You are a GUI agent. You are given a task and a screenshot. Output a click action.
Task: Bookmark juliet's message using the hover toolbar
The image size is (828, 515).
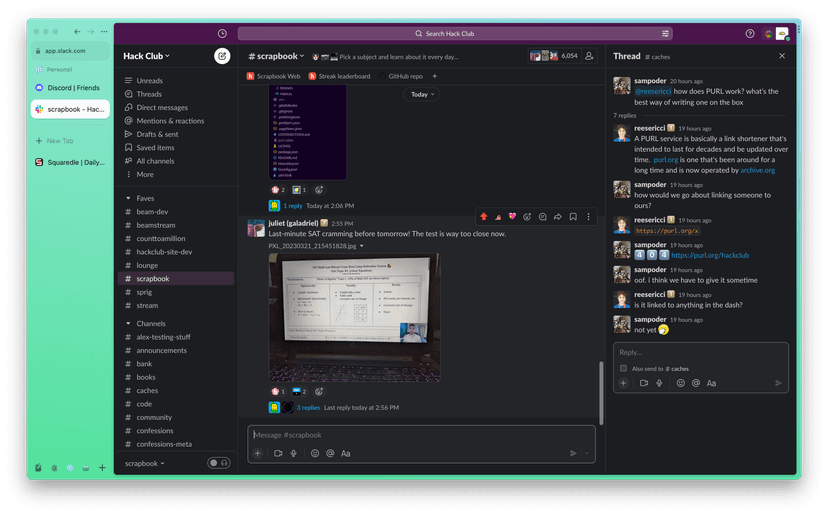point(573,216)
